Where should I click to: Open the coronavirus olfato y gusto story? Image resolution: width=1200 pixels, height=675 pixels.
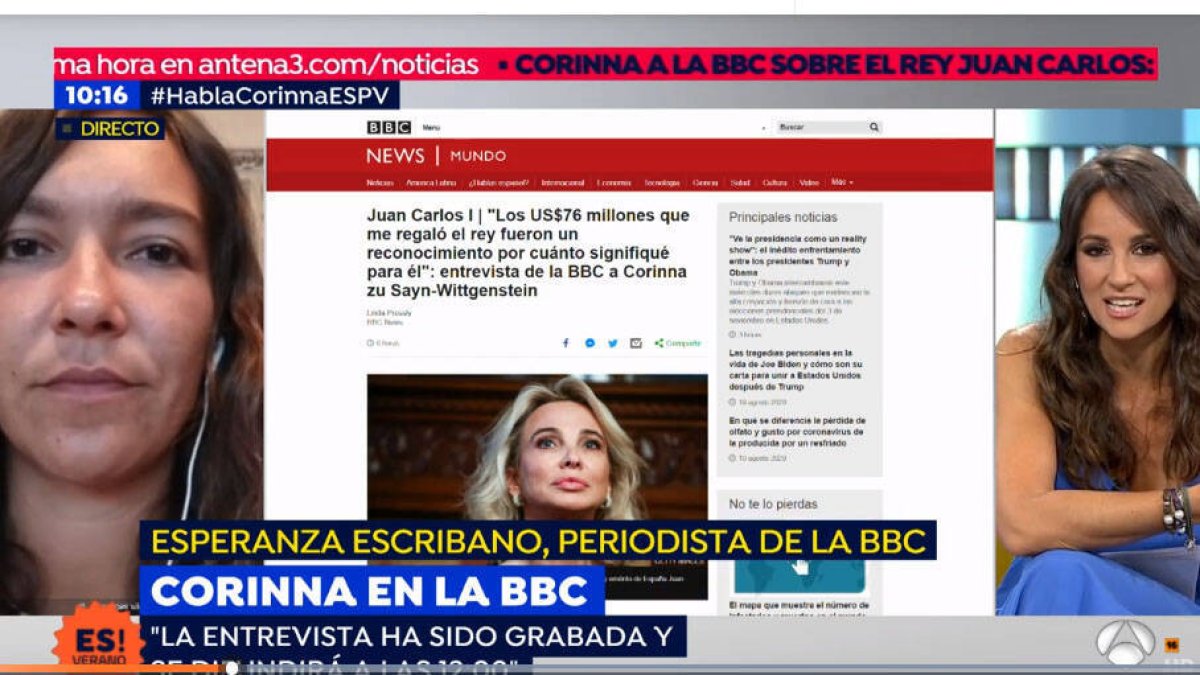797,431
